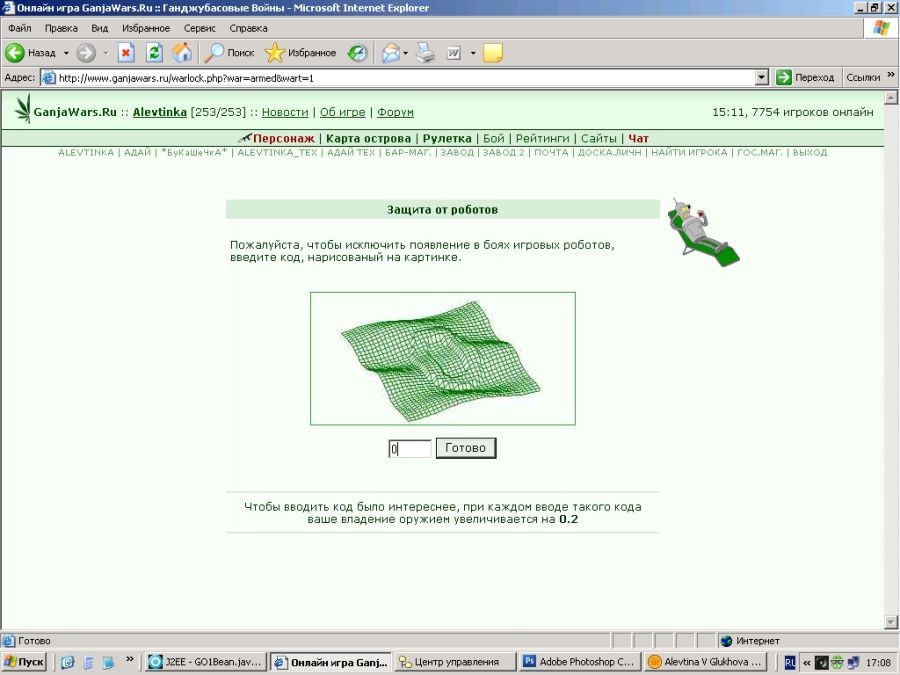
Task: Click the captcha code input field
Action: (x=410, y=448)
